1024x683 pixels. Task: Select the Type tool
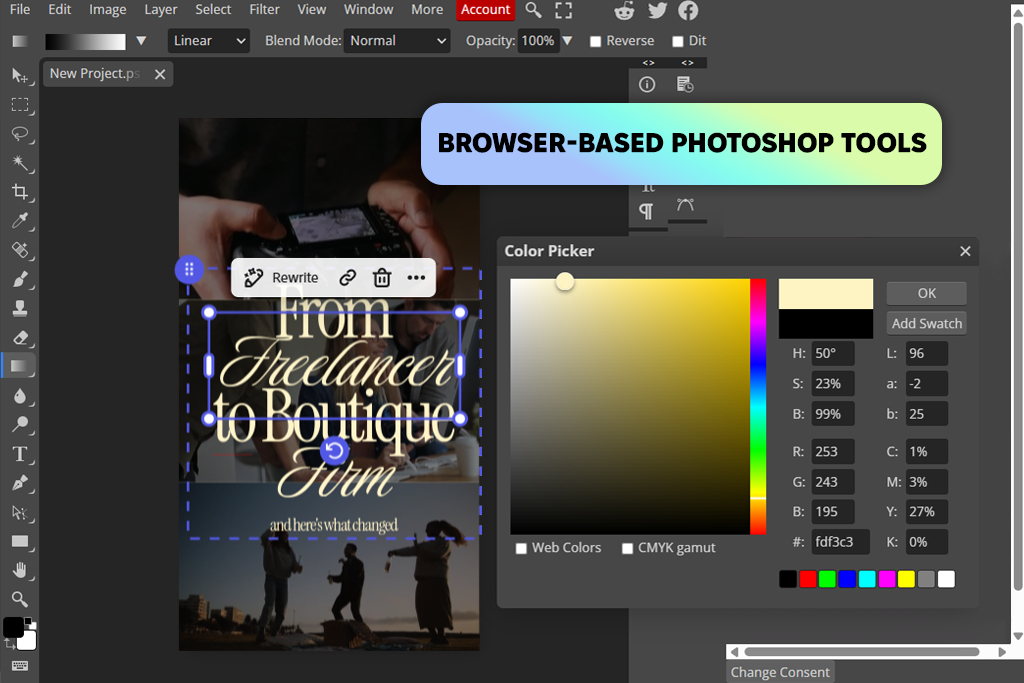20,453
